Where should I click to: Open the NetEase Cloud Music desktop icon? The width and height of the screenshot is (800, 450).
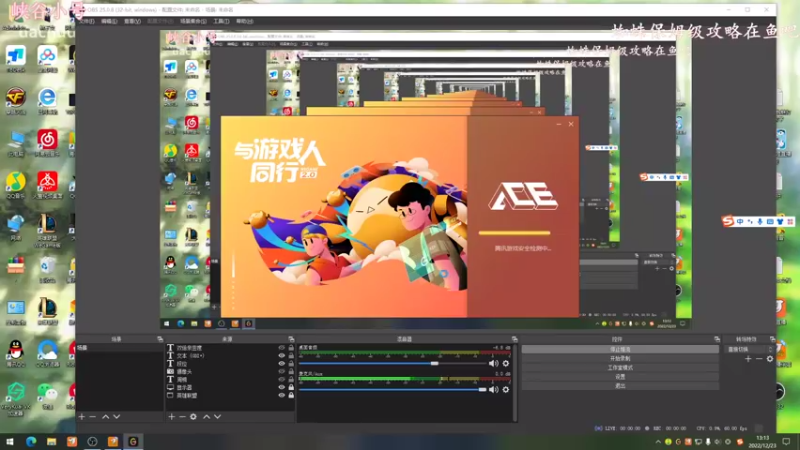[x=47, y=142]
